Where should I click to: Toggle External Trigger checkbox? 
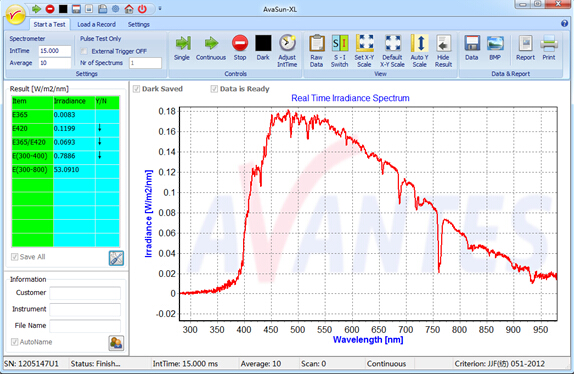(84, 51)
